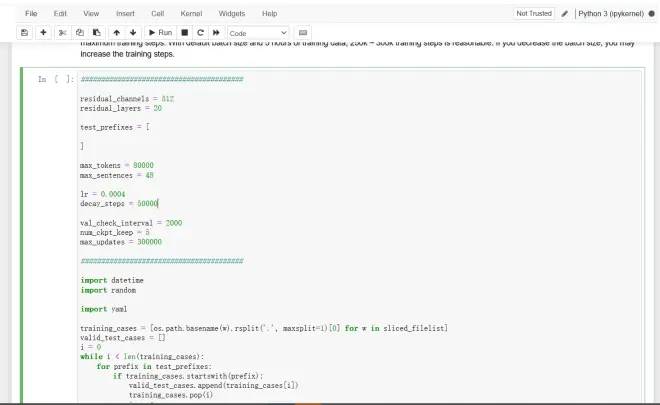Open the Edit menu
Image resolution: width=660 pixels, height=405 pixels.
click(x=60, y=13)
